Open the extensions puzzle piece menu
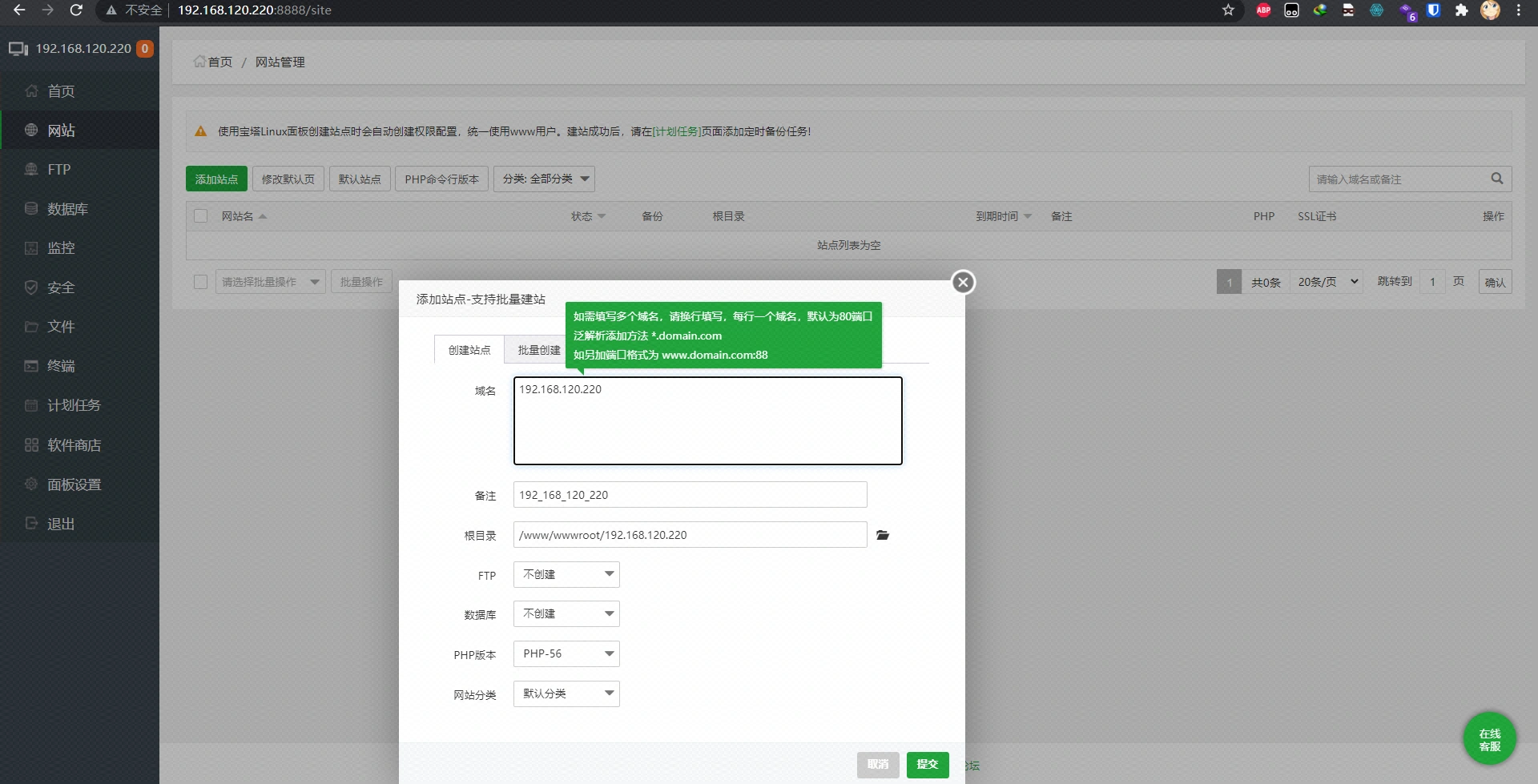The width and height of the screenshot is (1538, 784). [x=1462, y=10]
